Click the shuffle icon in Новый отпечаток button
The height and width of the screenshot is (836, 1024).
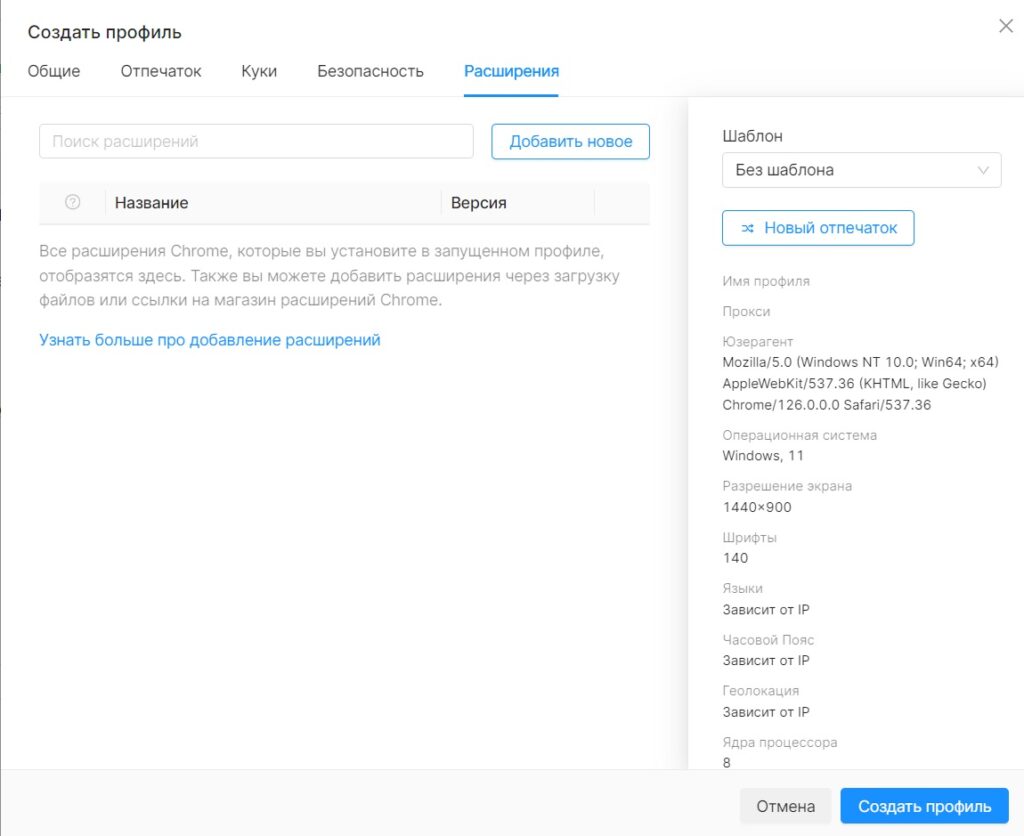(x=748, y=228)
